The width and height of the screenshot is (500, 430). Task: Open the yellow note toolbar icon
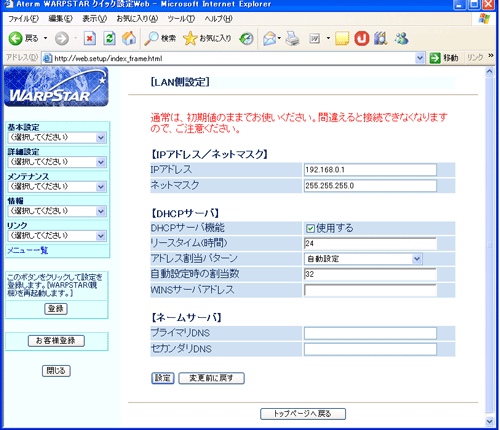click(342, 39)
